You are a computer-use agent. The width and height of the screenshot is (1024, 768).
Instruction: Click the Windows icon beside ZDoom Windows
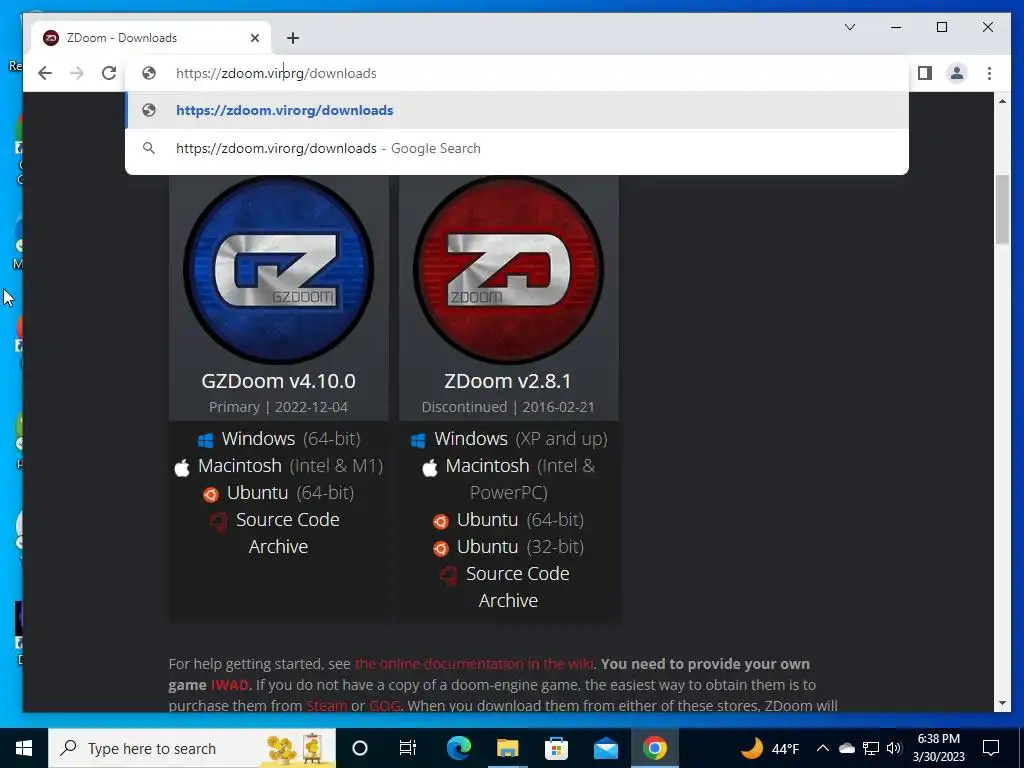coord(419,440)
